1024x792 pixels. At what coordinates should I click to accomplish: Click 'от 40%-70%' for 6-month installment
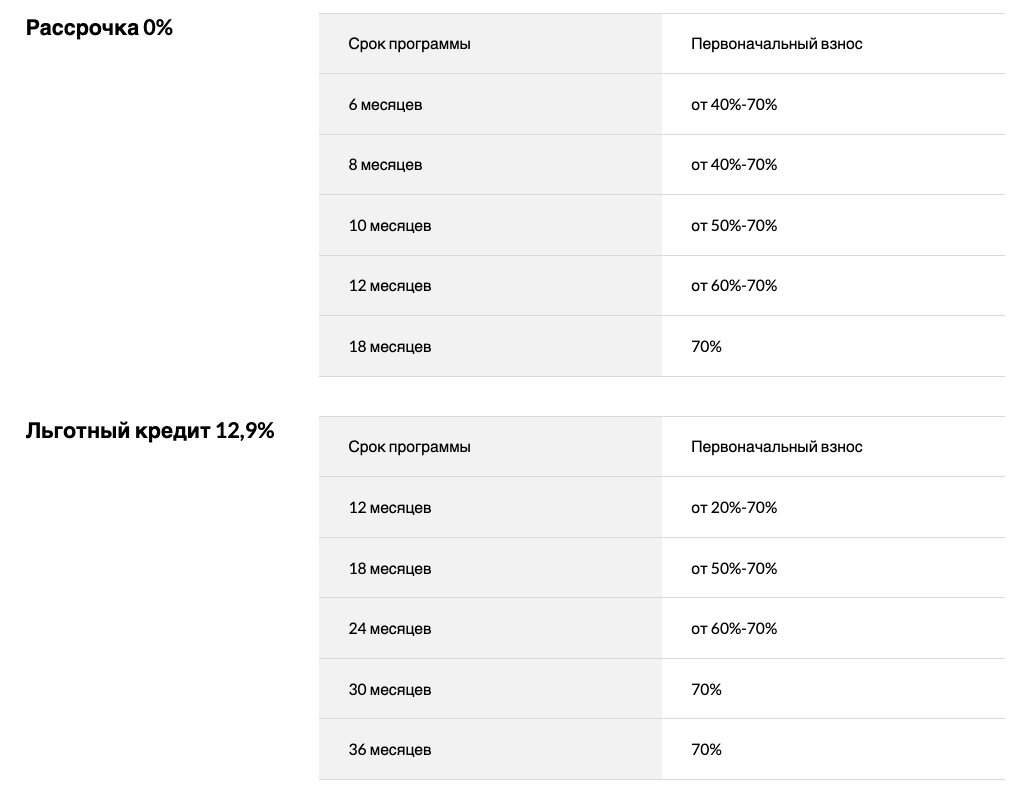pyautogui.click(x=734, y=104)
